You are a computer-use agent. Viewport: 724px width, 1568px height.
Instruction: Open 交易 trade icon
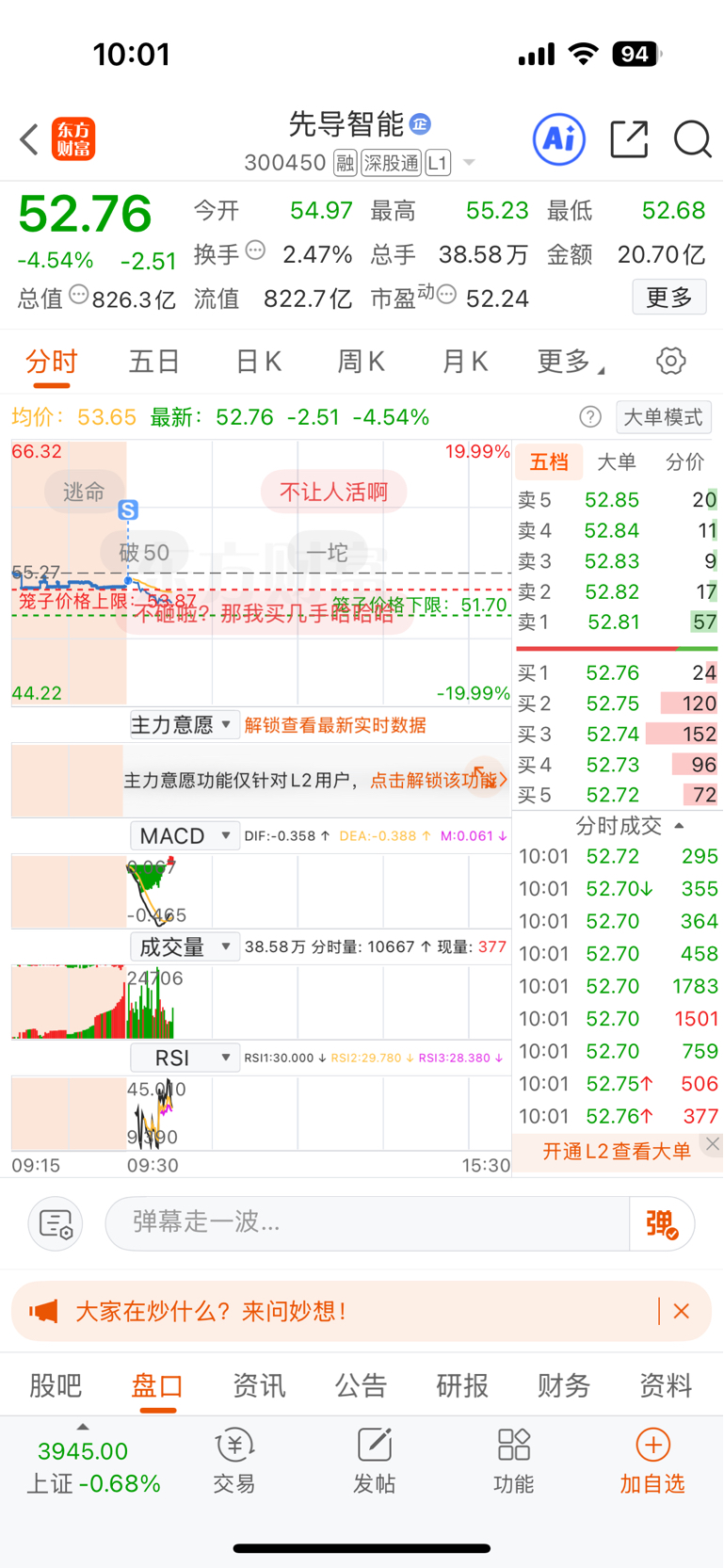pos(234,1461)
